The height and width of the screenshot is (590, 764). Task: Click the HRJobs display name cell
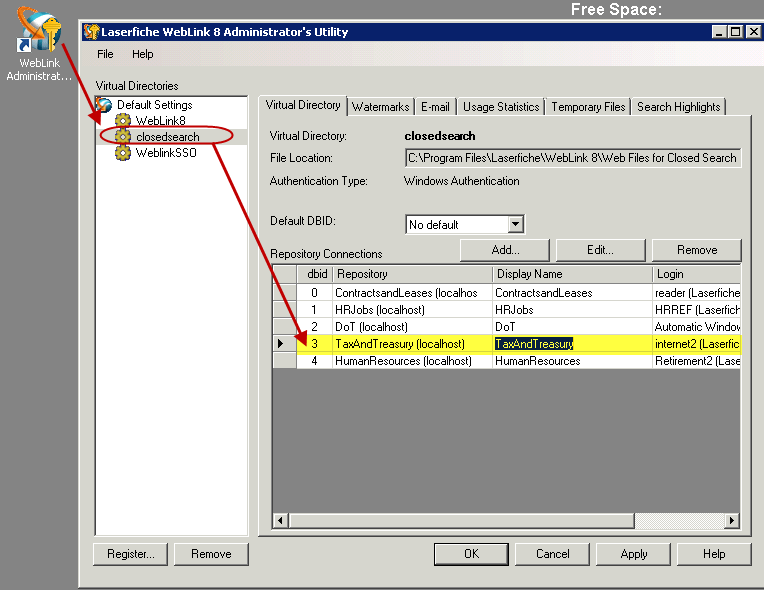573,310
